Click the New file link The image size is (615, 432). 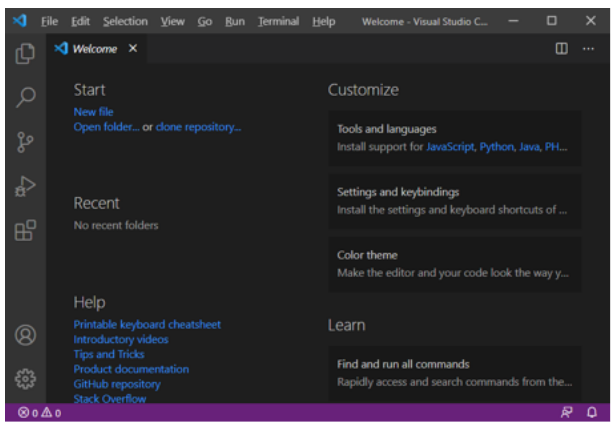click(93, 112)
